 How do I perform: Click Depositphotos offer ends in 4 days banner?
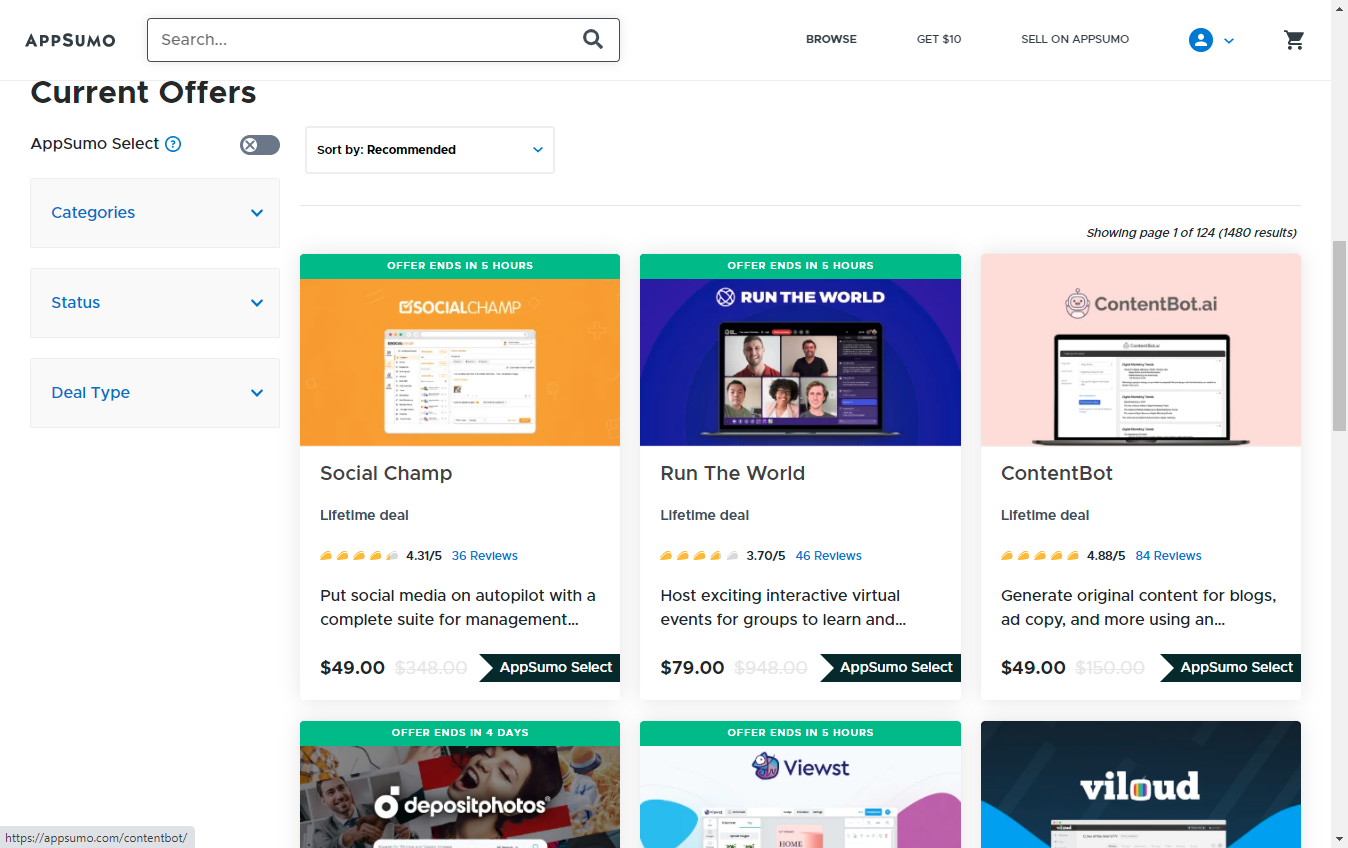(460, 733)
